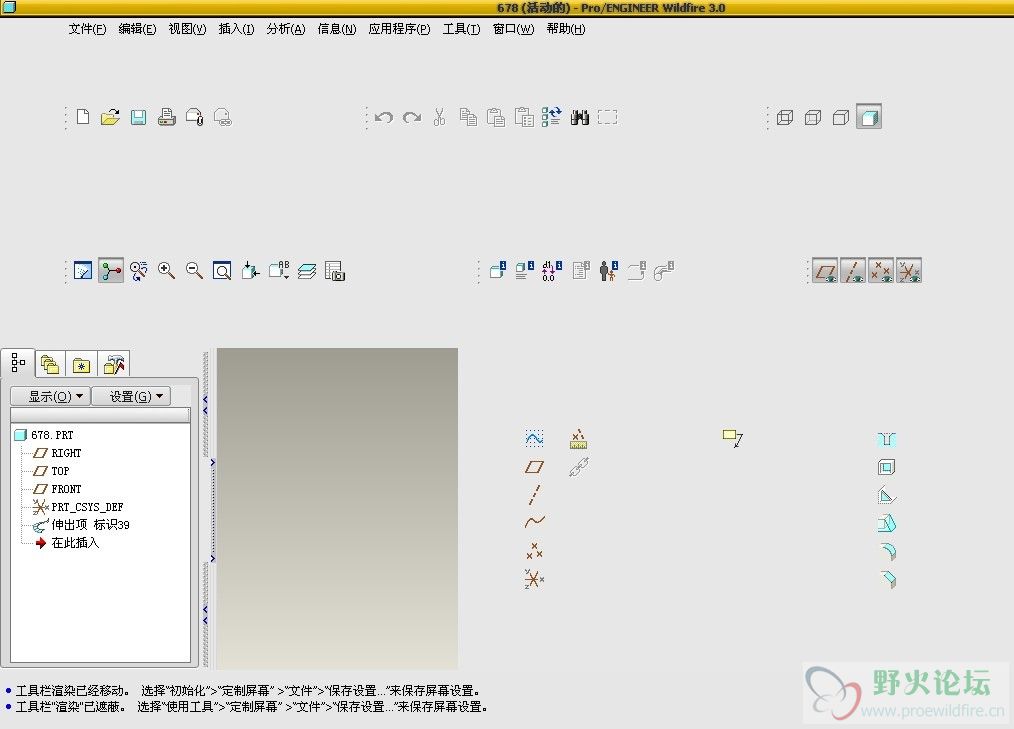Undo the last action

(x=383, y=117)
